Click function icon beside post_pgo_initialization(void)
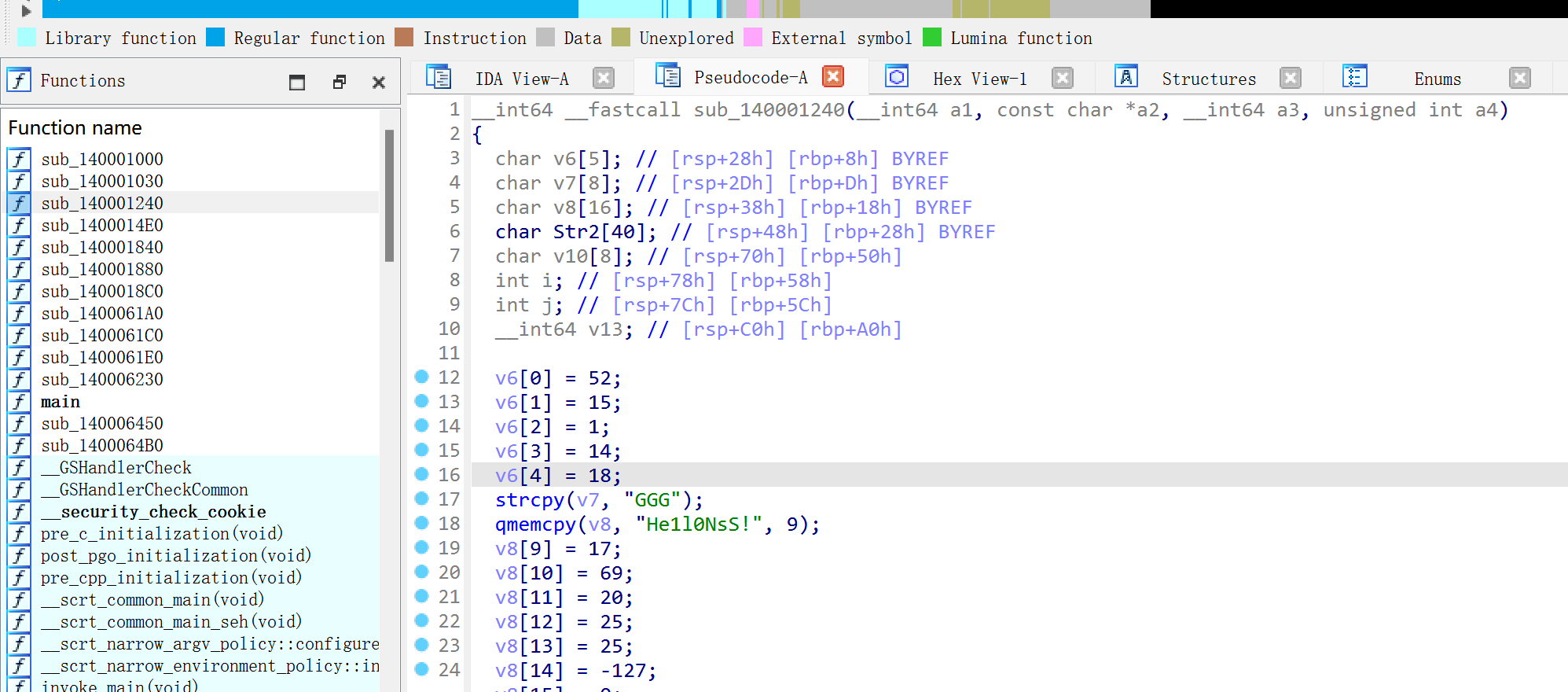1568x692 pixels. click(19, 555)
